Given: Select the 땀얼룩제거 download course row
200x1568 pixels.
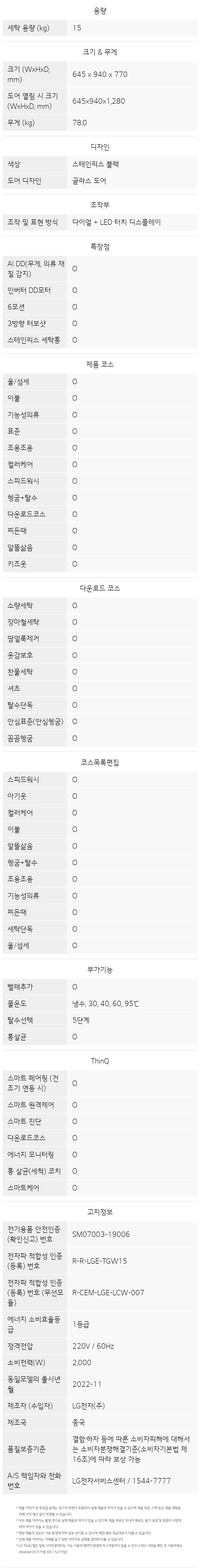Looking at the screenshot, I should [x=100, y=639].
